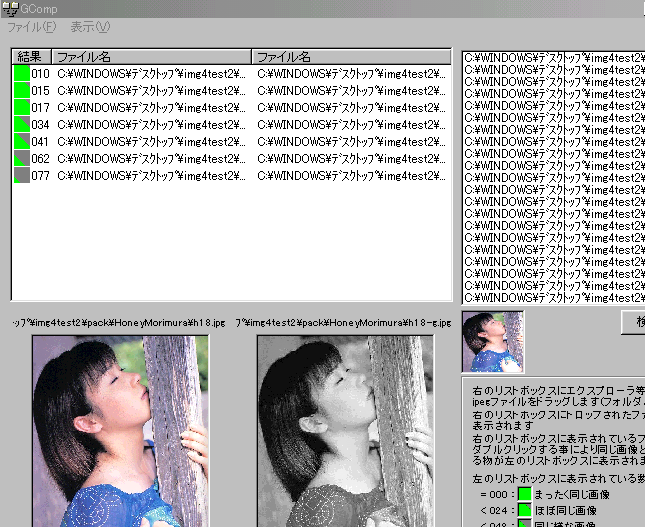Screen dimensions: 645x527
Task: Click the small preview thumbnail under the file list
Action: pyautogui.click(x=493, y=342)
